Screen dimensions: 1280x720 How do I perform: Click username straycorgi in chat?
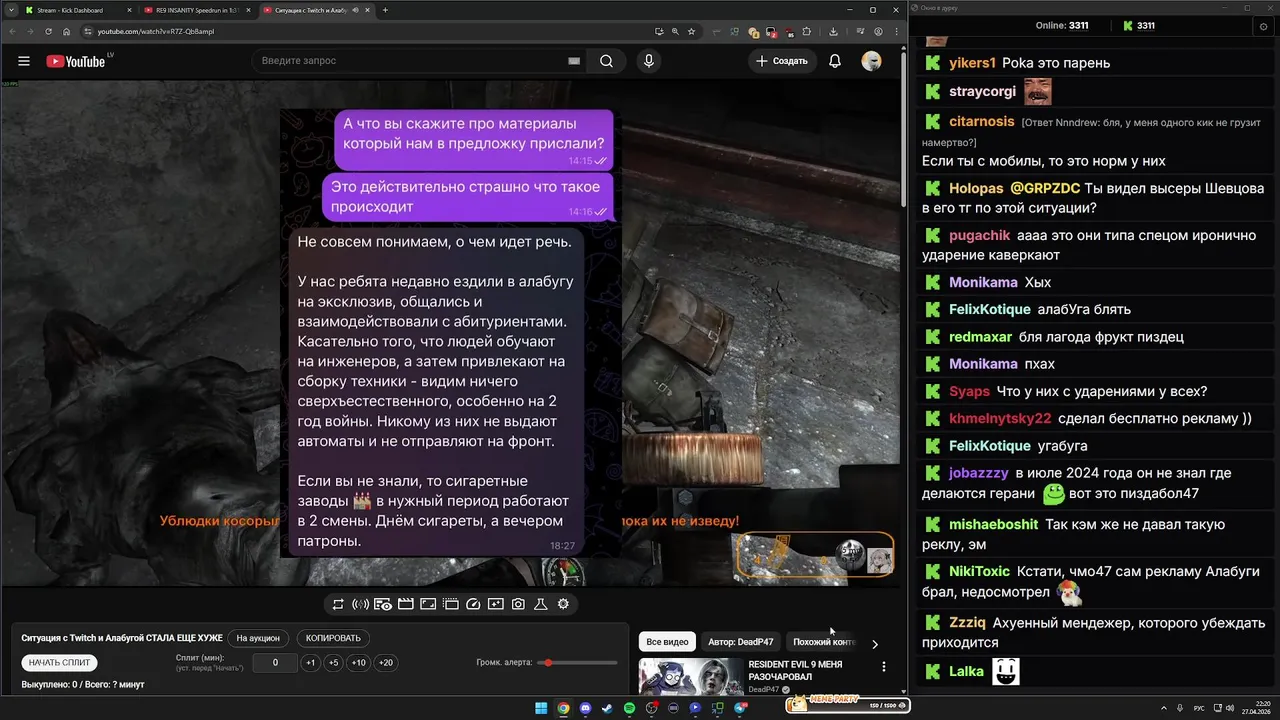tap(982, 91)
